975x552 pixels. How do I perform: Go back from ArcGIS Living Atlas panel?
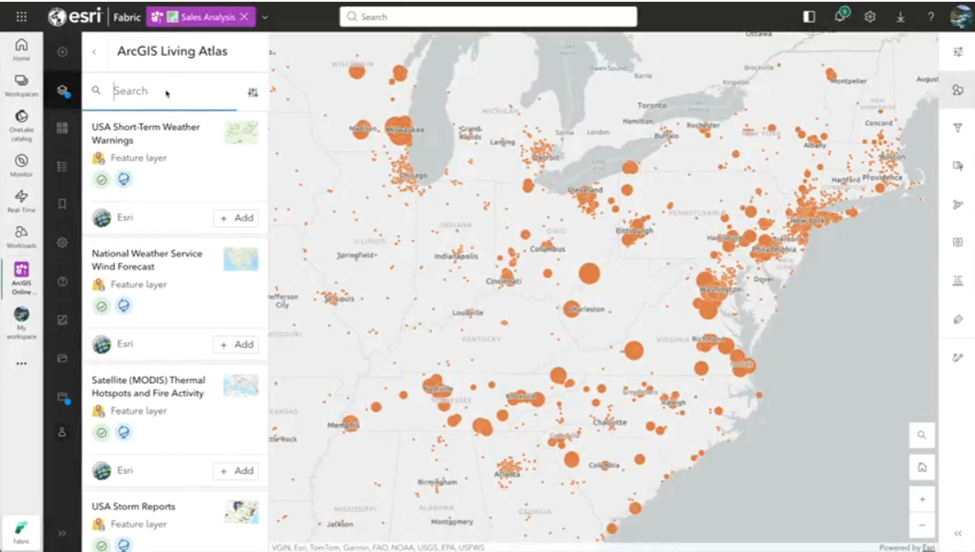[94, 52]
